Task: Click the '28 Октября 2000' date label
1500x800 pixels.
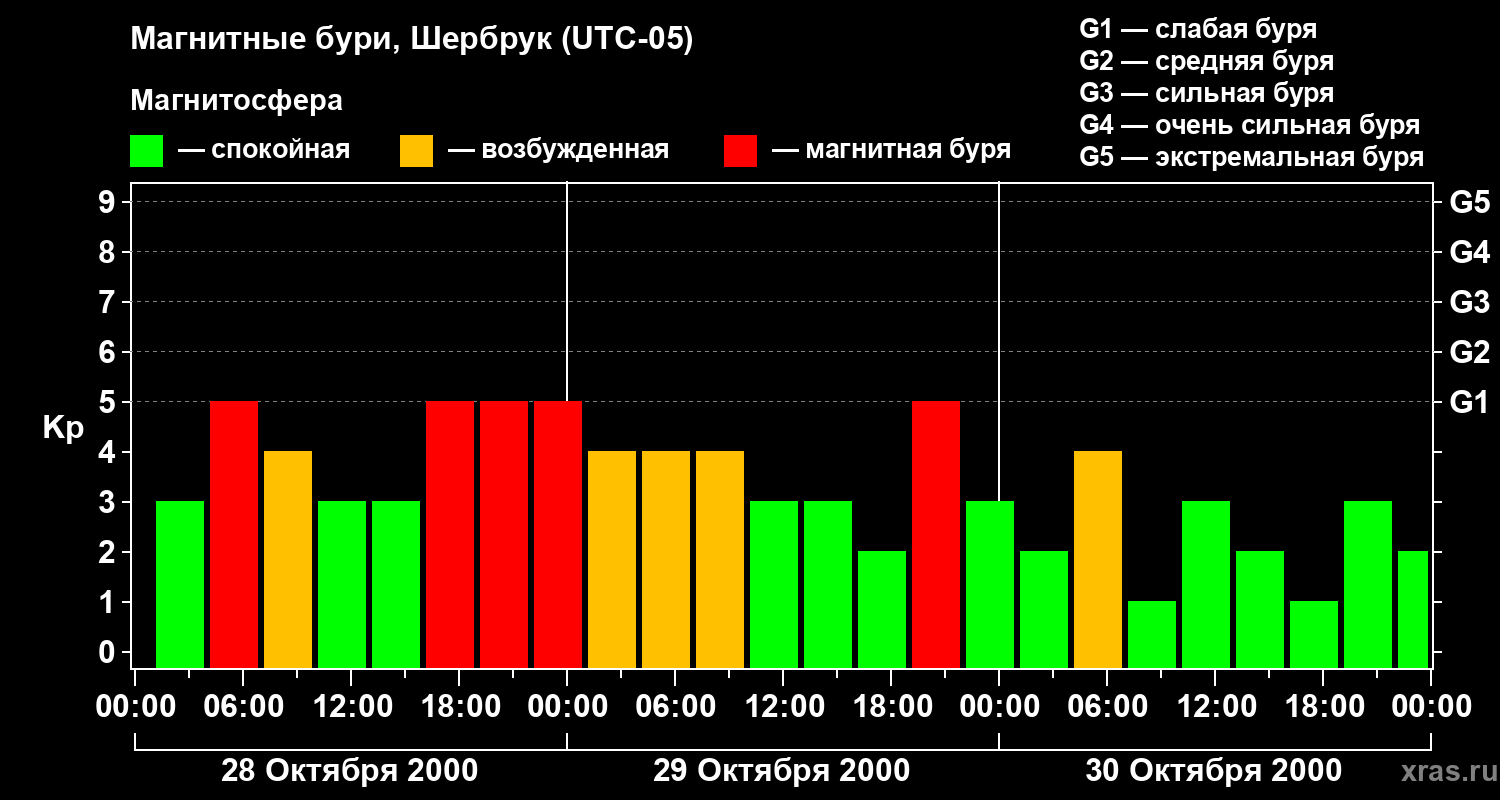Action: pos(349,771)
